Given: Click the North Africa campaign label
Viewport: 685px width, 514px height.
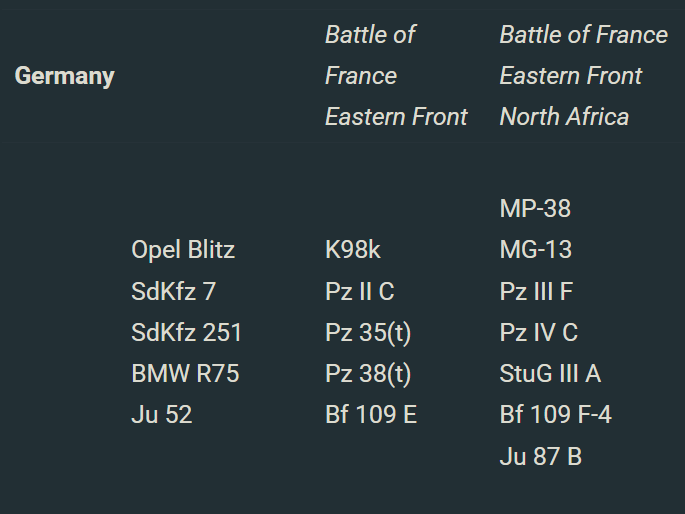Looking at the screenshot, I should tap(564, 117).
